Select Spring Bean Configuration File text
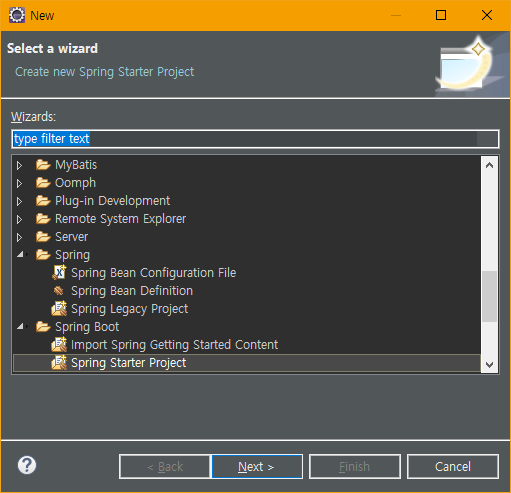Screen dimensions: 511x493 pyautogui.click(x=154, y=273)
